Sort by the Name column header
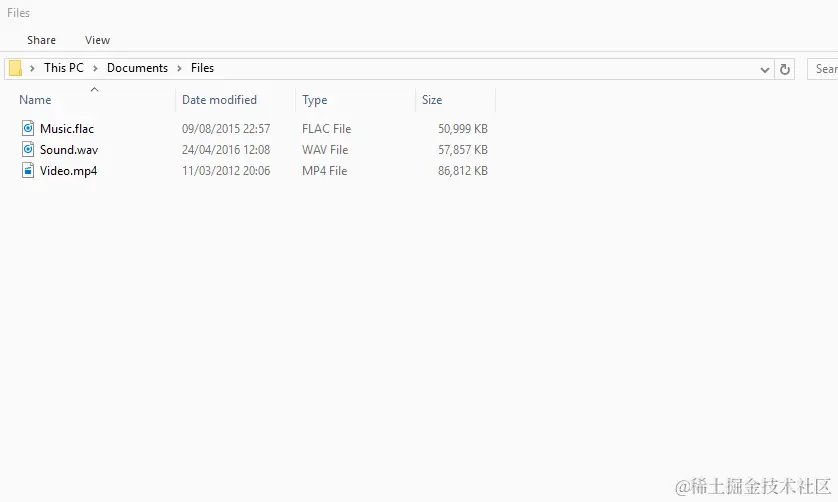The width and height of the screenshot is (838, 502). [35, 100]
